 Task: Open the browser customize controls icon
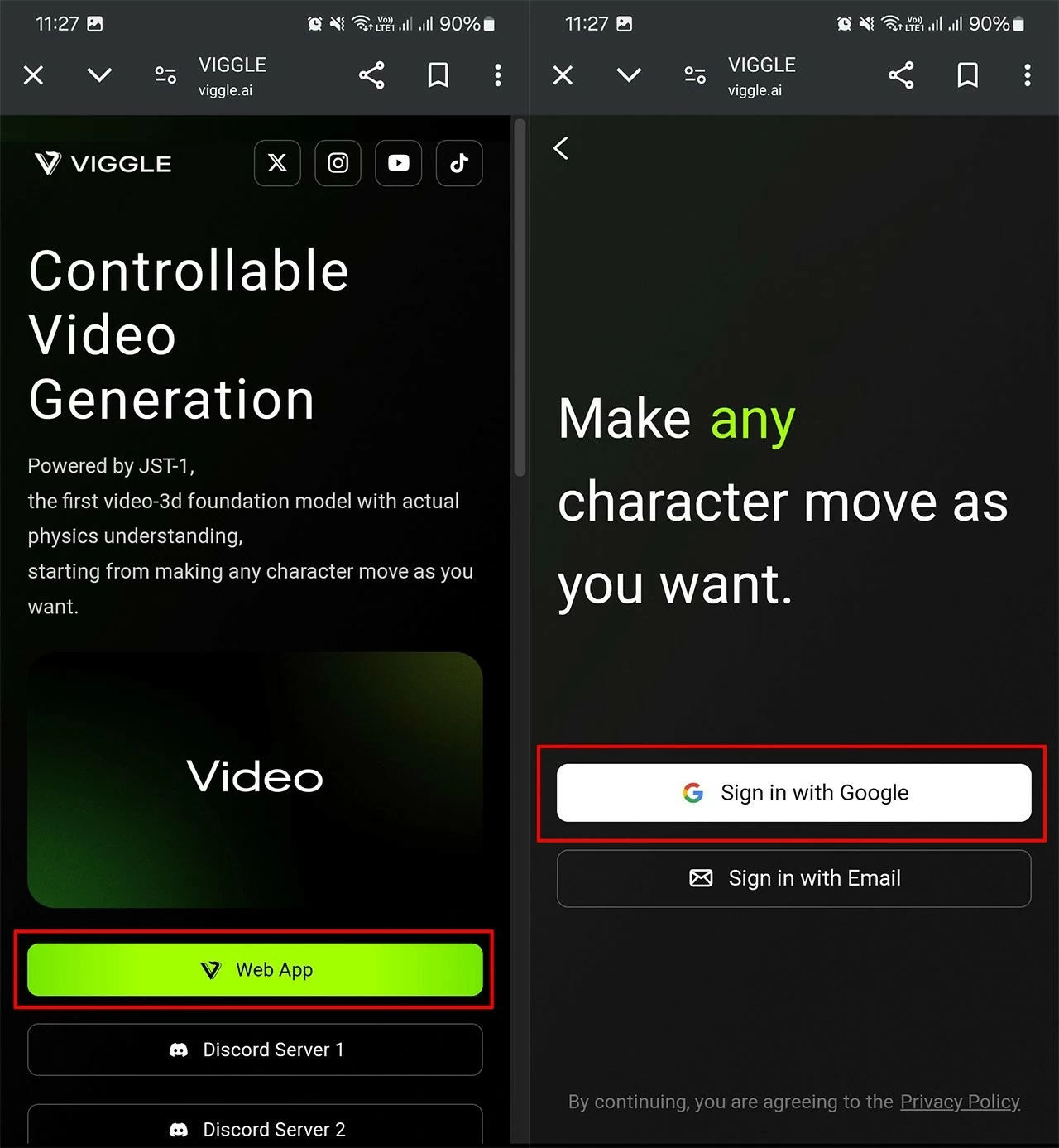coord(165,74)
